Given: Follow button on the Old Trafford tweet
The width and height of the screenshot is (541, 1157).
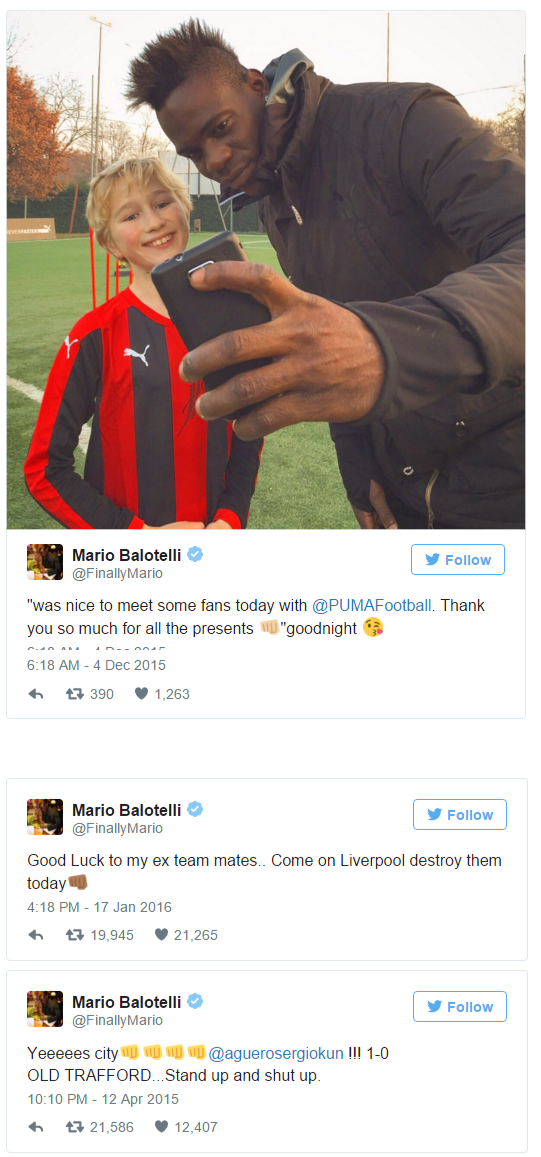Looking at the screenshot, I should pyautogui.click(x=460, y=1006).
